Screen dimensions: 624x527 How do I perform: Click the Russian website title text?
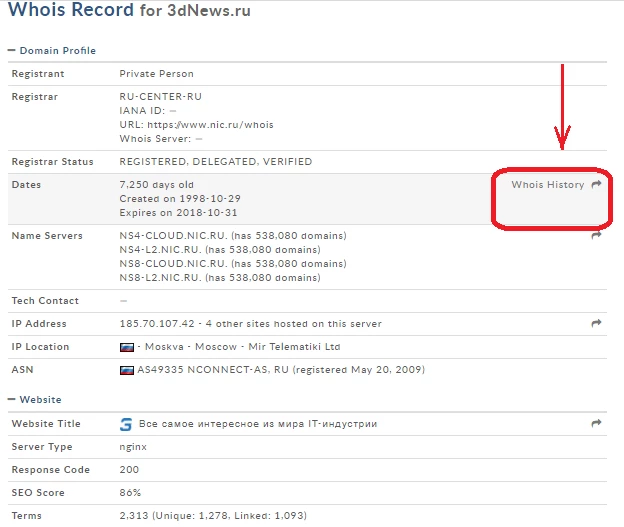tap(258, 424)
